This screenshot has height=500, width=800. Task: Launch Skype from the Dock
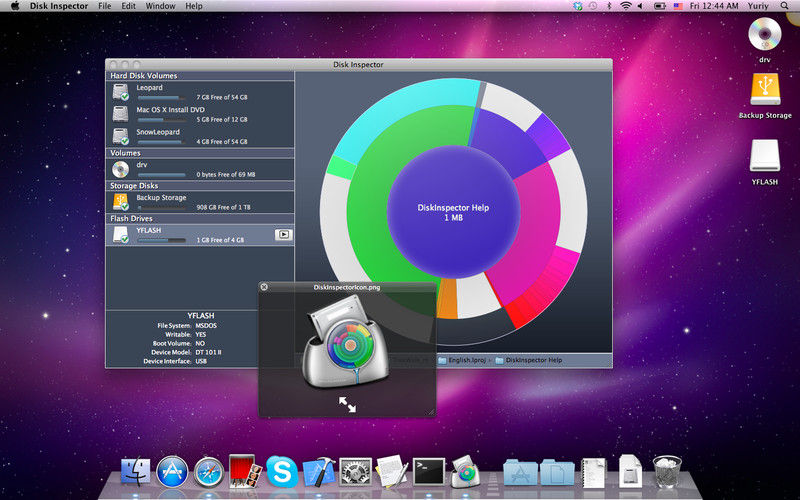click(x=282, y=471)
